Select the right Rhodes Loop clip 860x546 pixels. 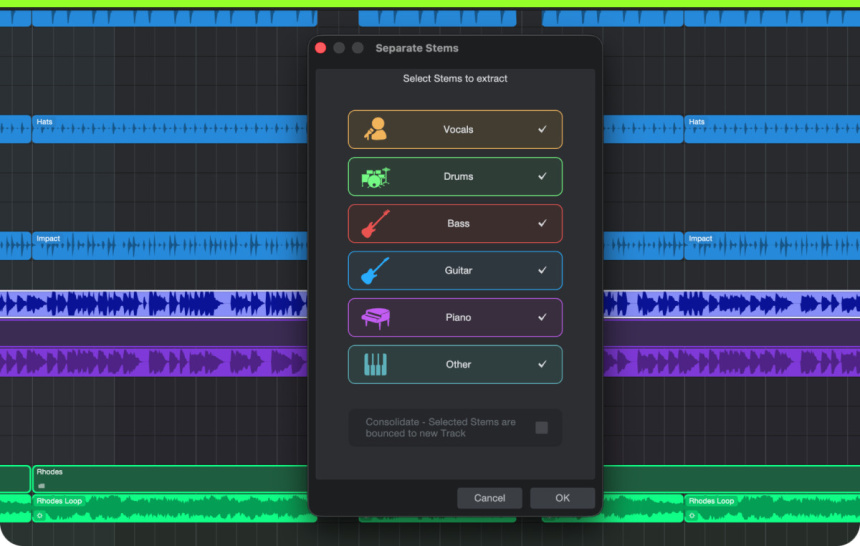pyautogui.click(x=772, y=508)
